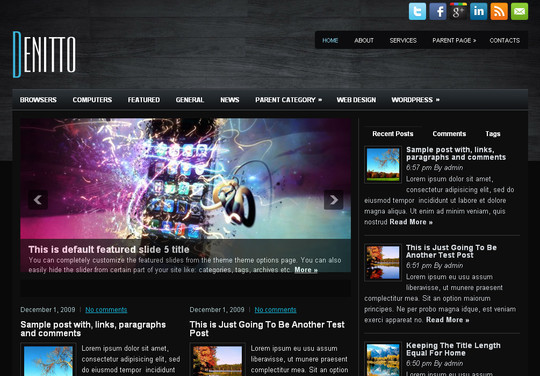Follow the slide's More » link

pyautogui.click(x=306, y=270)
